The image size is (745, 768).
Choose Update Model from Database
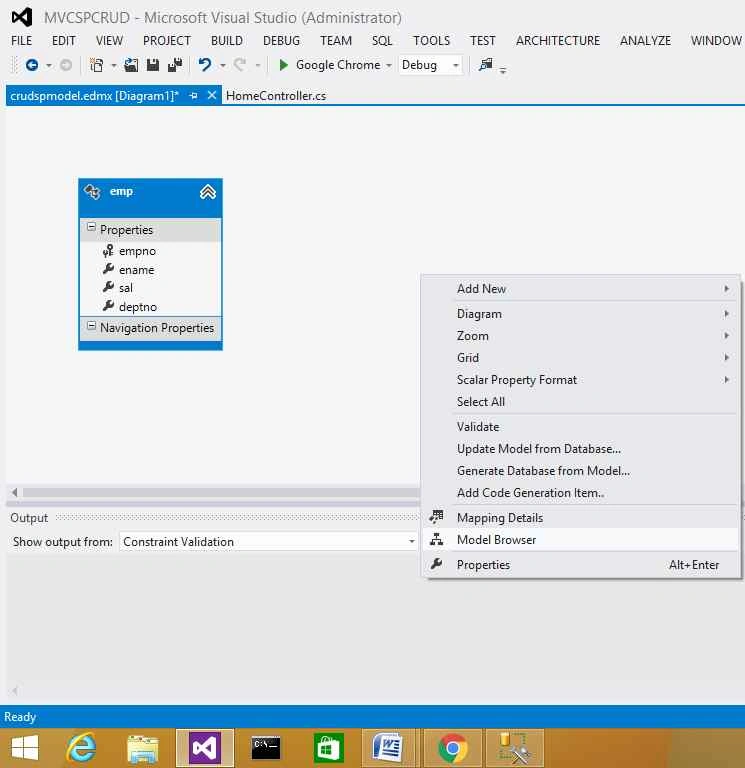point(580,449)
